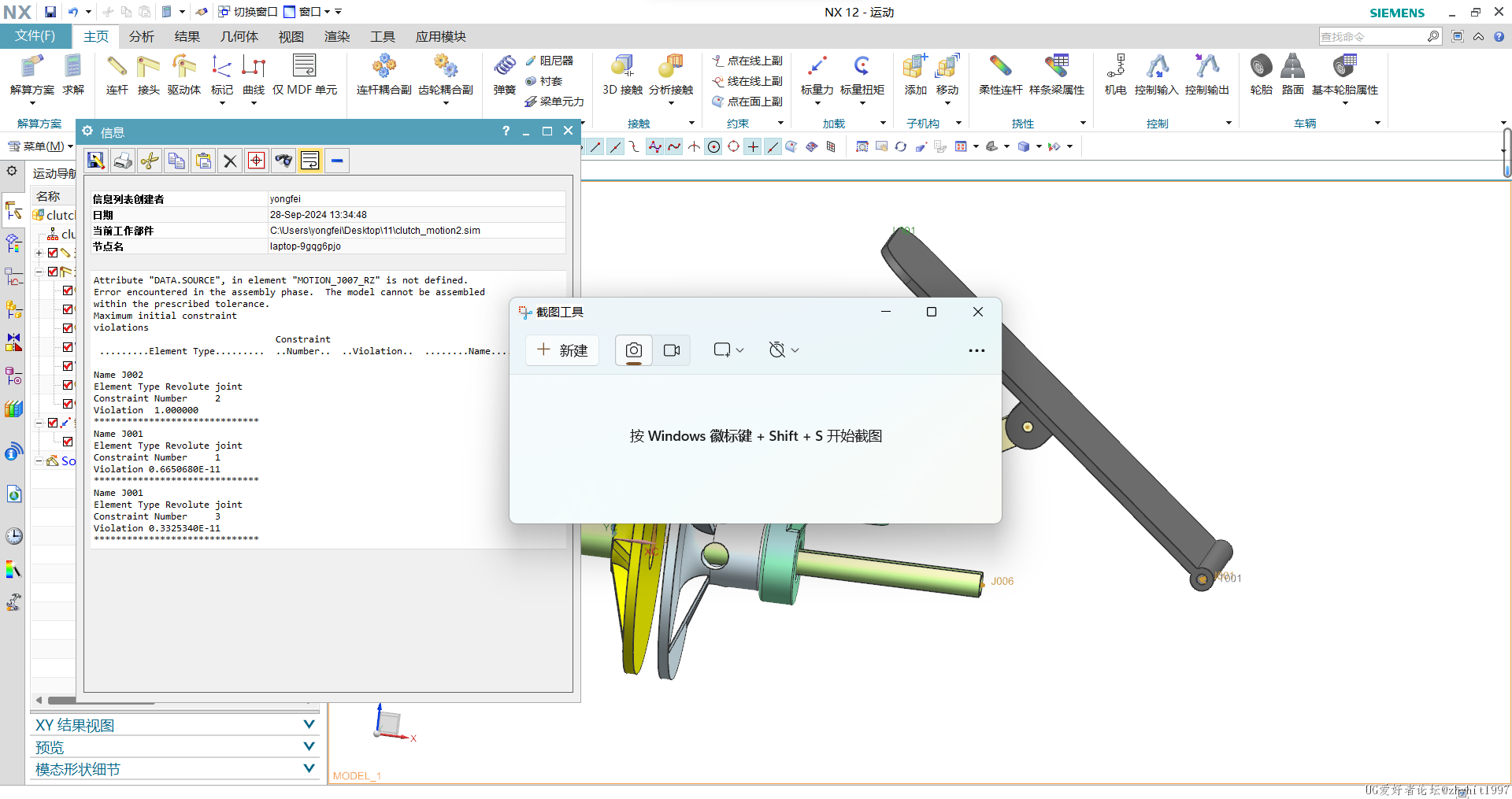Select the 弹簧 (Spring) tool
The image size is (1512, 799).
505,75
